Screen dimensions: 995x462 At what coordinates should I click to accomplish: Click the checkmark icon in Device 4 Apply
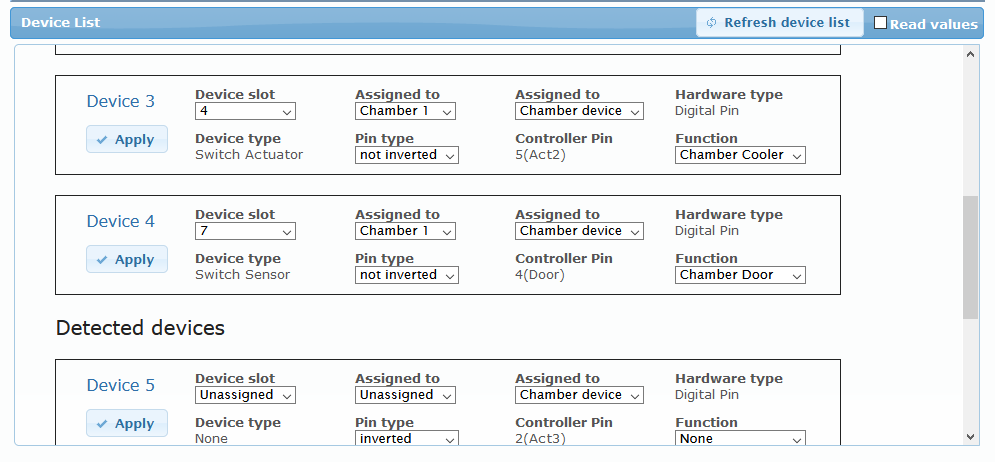102,260
